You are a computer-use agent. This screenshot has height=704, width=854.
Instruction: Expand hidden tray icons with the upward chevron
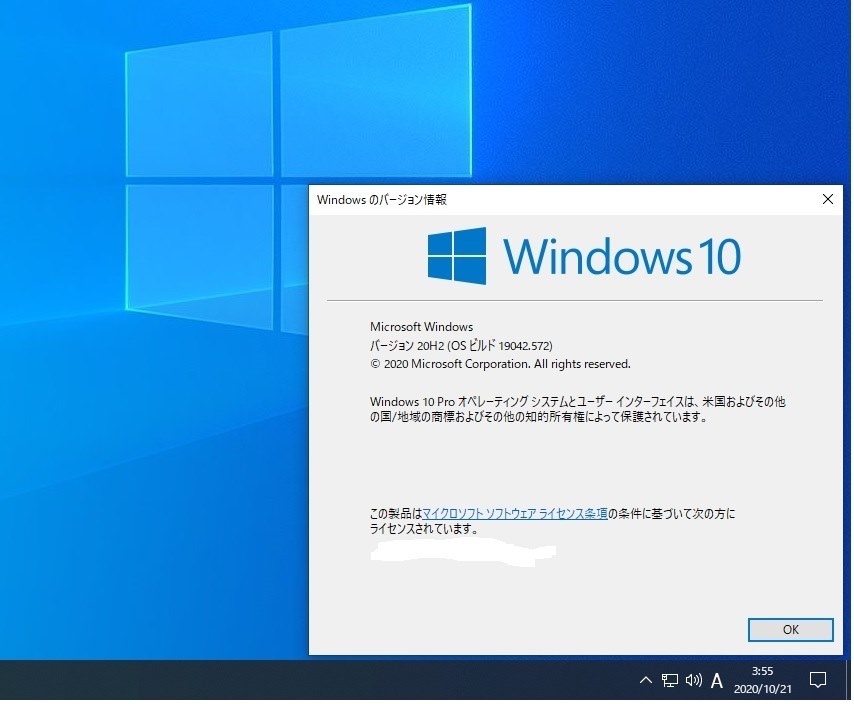pyautogui.click(x=646, y=680)
